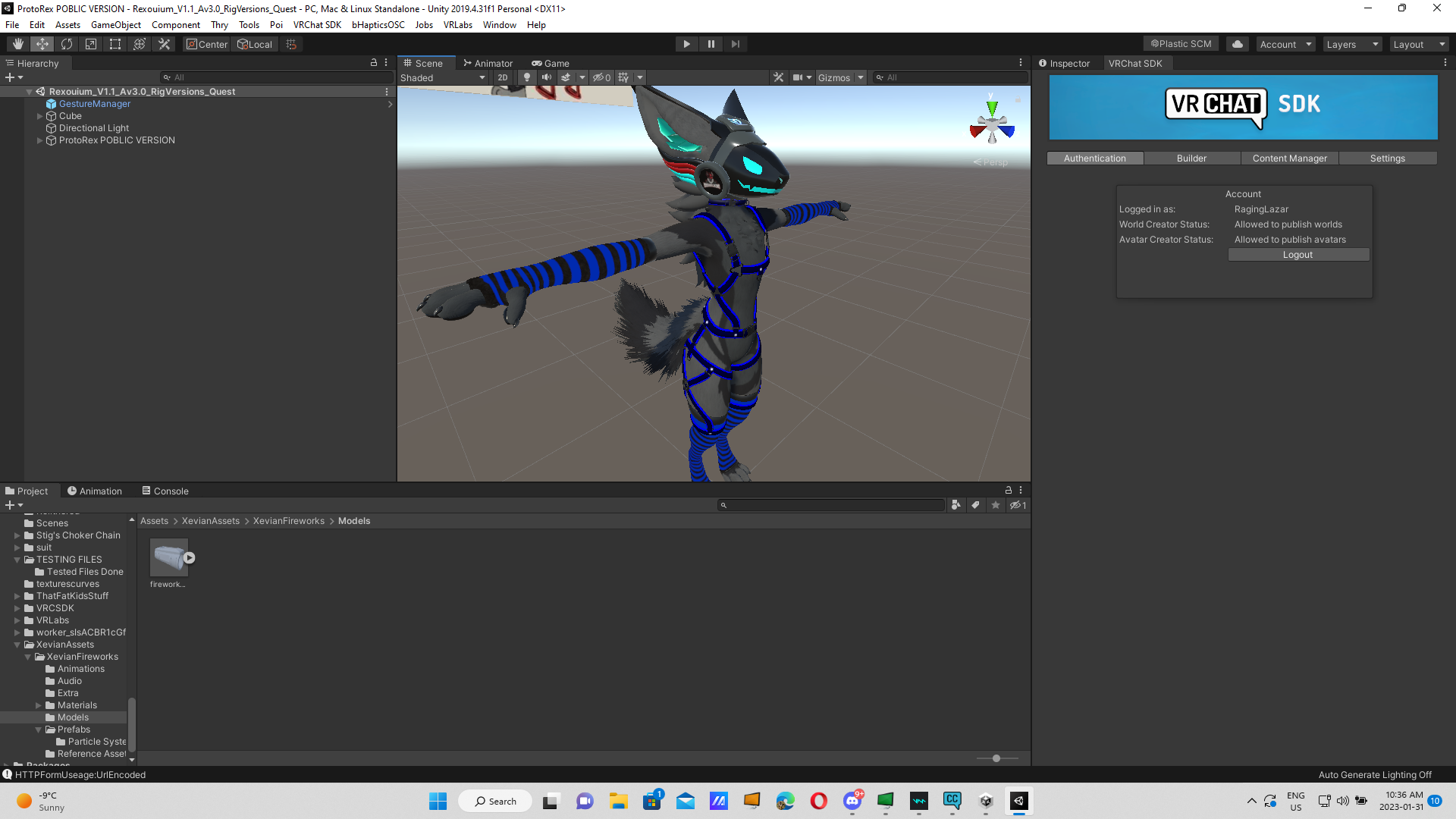Select the Hand tool in toolbar
1456x819 pixels.
(18, 44)
